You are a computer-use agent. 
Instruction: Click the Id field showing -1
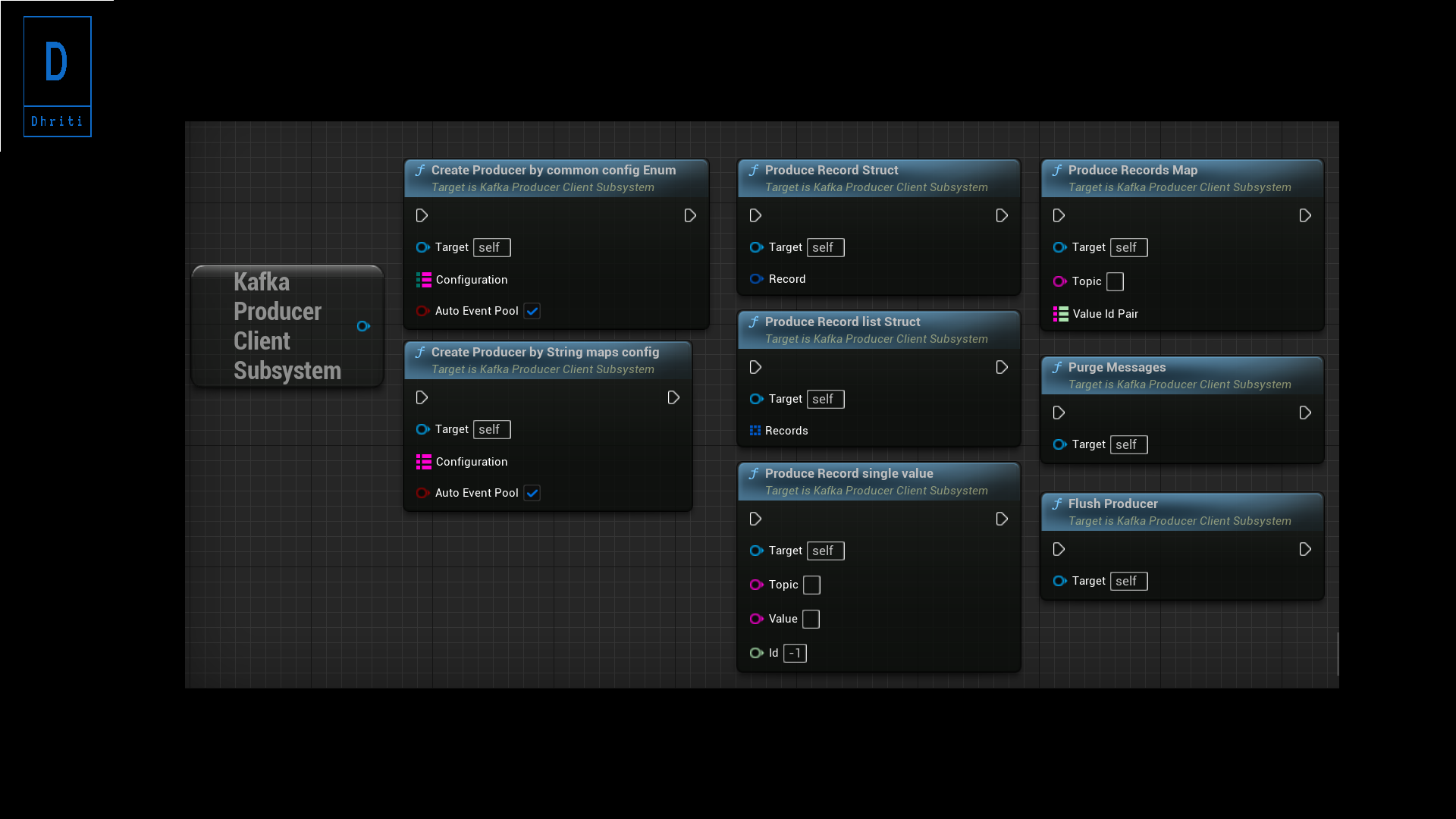tap(795, 653)
